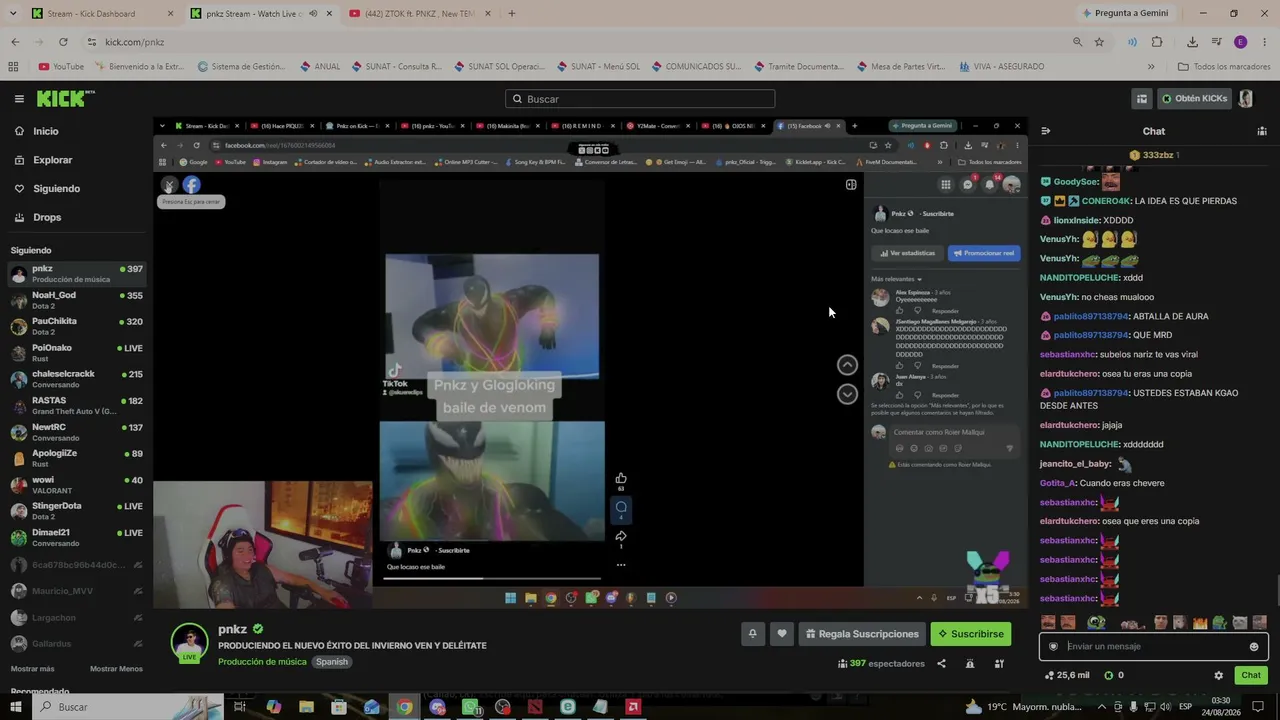Click the Enviar un mensaje field
Viewport: 1280px width, 720px height.
coord(1154,647)
